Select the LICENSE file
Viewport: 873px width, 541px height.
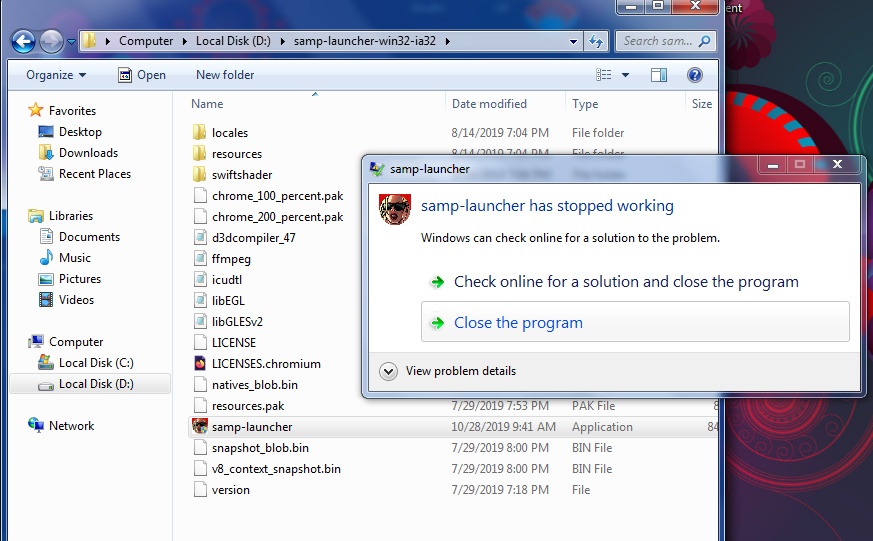234,343
